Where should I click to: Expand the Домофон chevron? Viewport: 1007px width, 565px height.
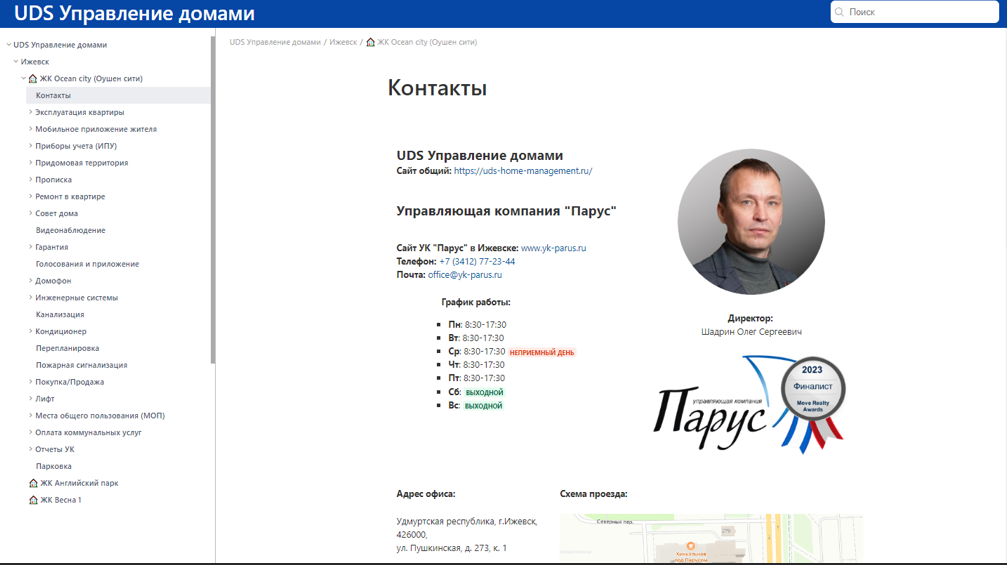click(x=30, y=281)
